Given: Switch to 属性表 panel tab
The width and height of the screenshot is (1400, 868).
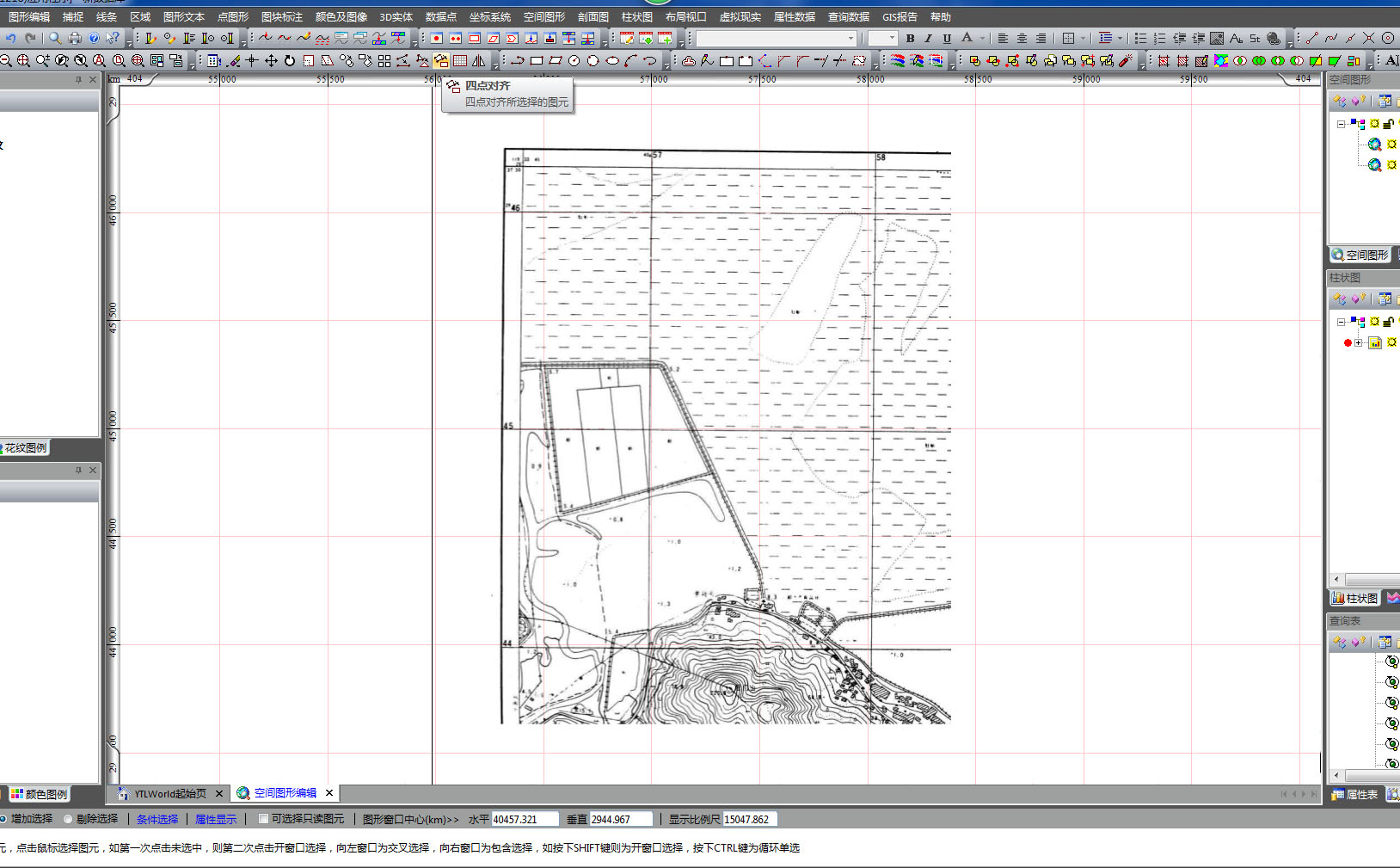Looking at the screenshot, I should [x=1355, y=794].
